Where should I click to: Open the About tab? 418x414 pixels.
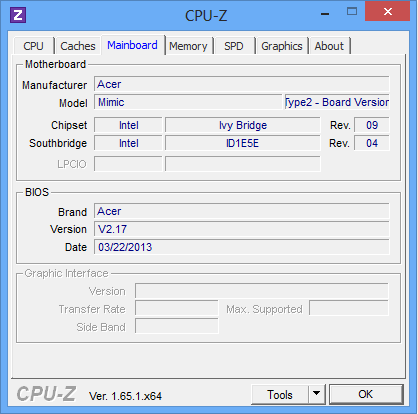(x=329, y=46)
